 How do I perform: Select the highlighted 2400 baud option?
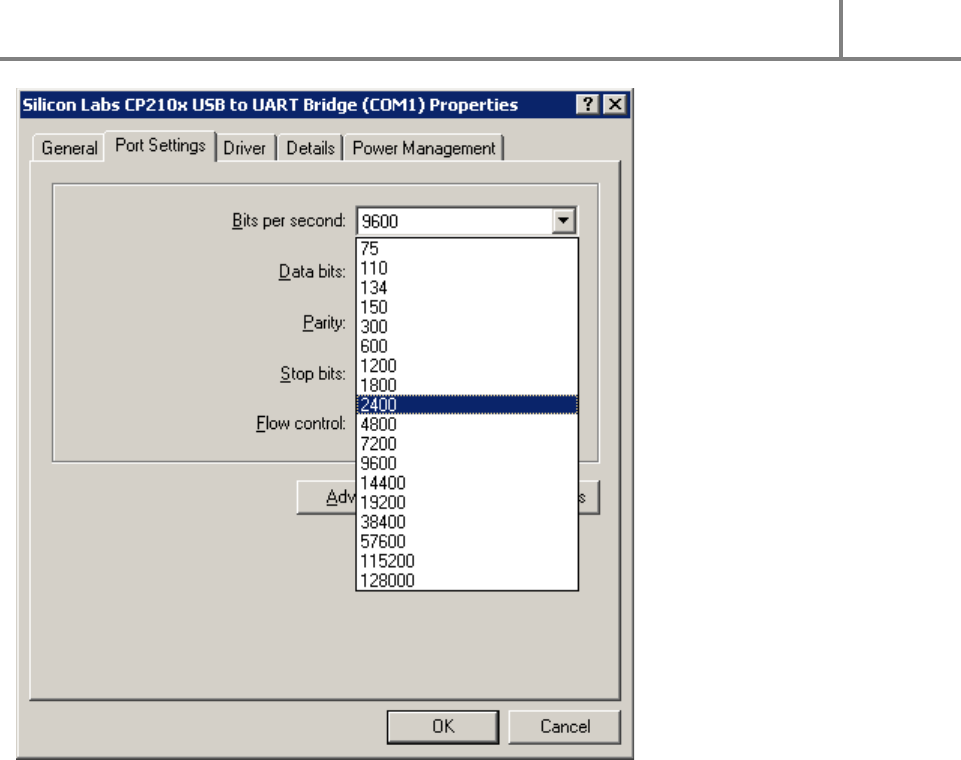tap(467, 405)
